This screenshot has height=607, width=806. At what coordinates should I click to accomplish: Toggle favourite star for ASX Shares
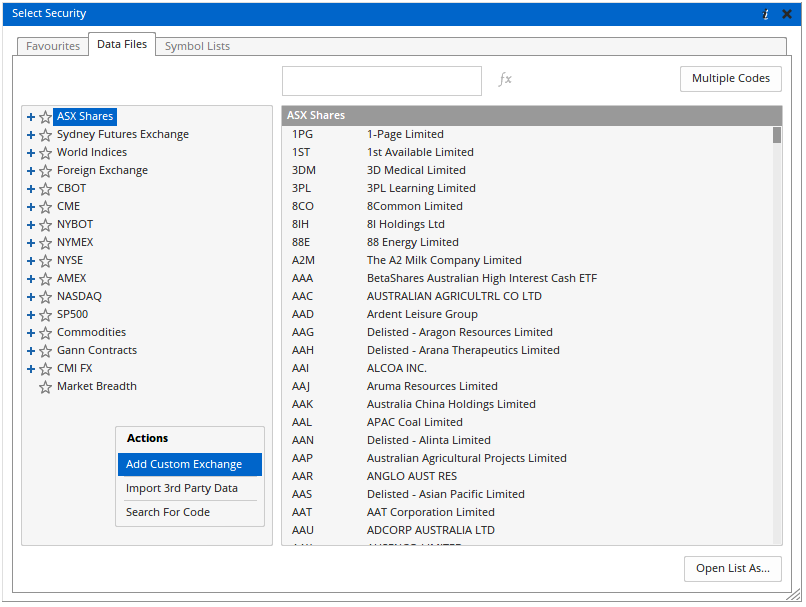45,117
